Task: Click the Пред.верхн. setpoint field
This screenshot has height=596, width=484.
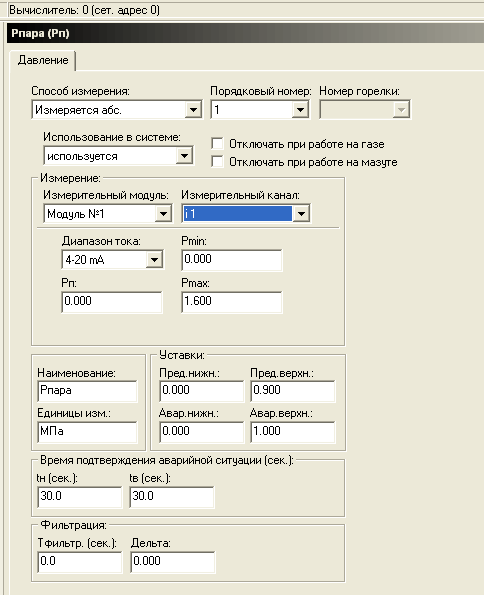Action: [293, 391]
